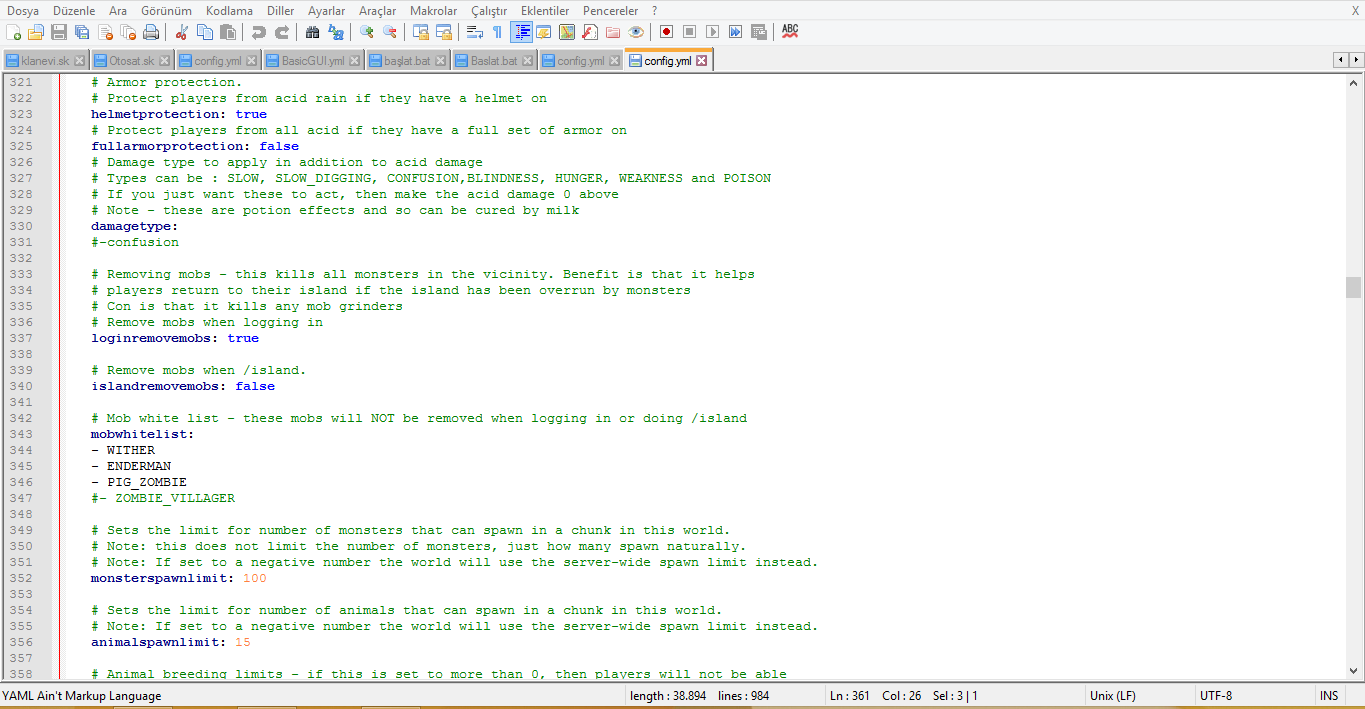This screenshot has width=1365, height=709.
Task: Click the monsterspawnlimit value 100
Action: pyautogui.click(x=255, y=578)
